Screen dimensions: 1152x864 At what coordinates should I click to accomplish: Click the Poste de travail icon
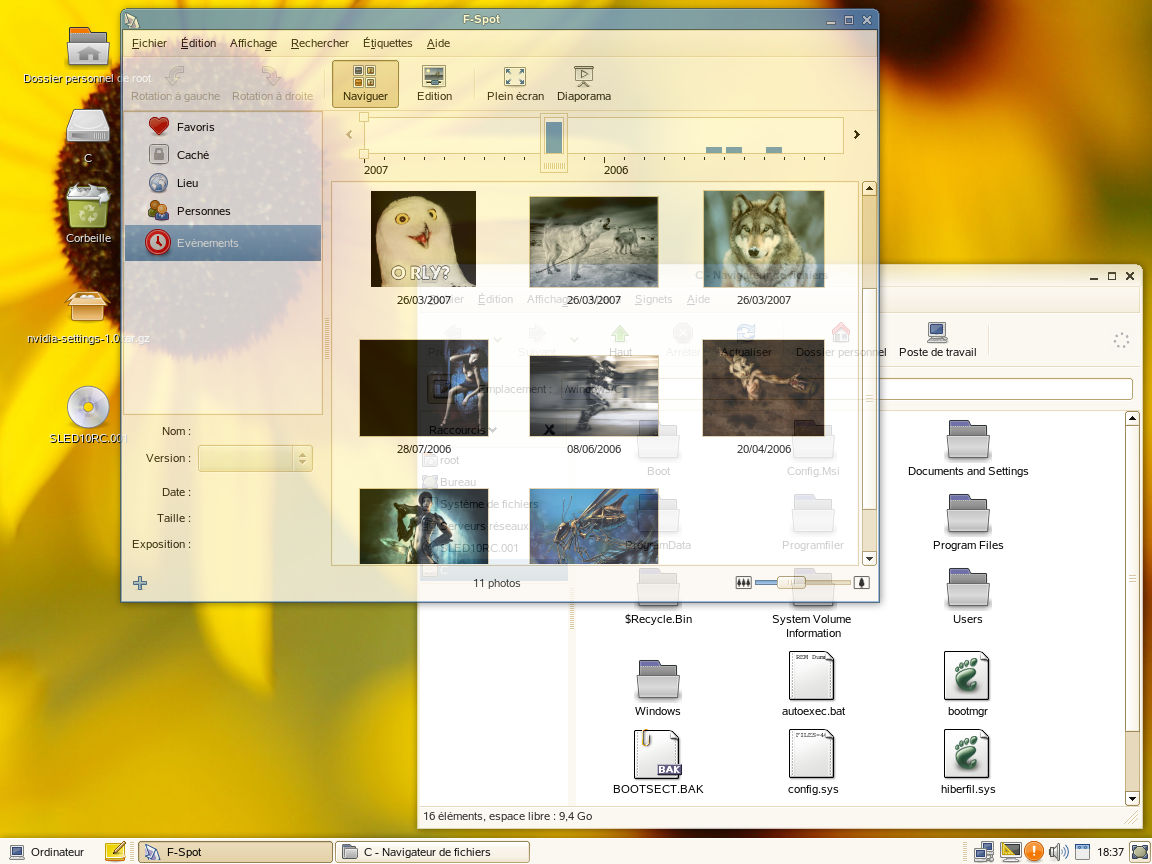[937, 340]
